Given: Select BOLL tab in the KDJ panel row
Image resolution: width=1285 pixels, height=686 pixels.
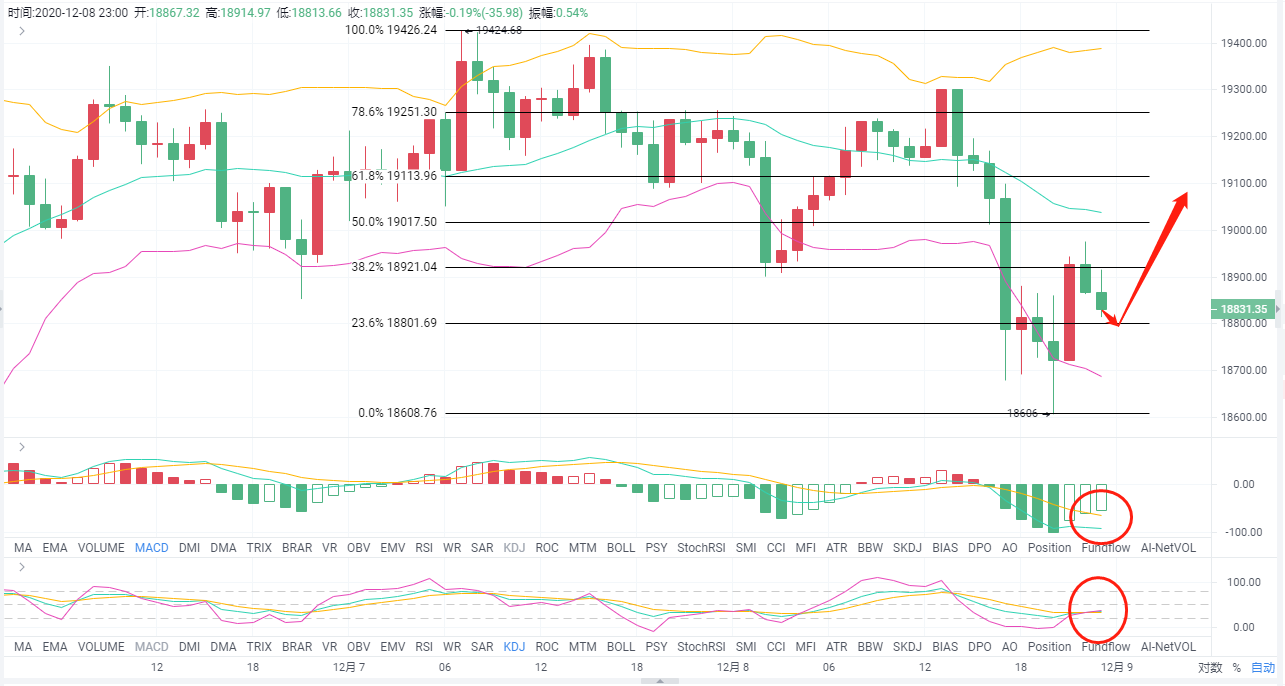Looking at the screenshot, I should point(621,647).
